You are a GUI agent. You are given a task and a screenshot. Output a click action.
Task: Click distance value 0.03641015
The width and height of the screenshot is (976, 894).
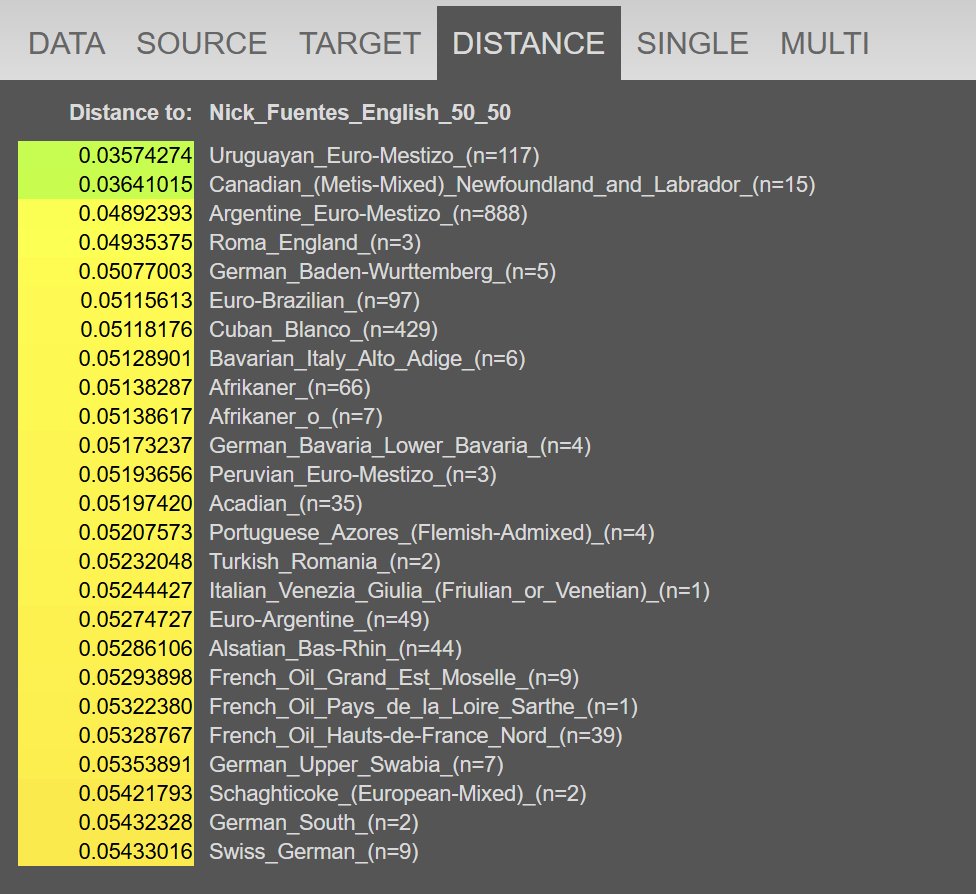coord(136,185)
